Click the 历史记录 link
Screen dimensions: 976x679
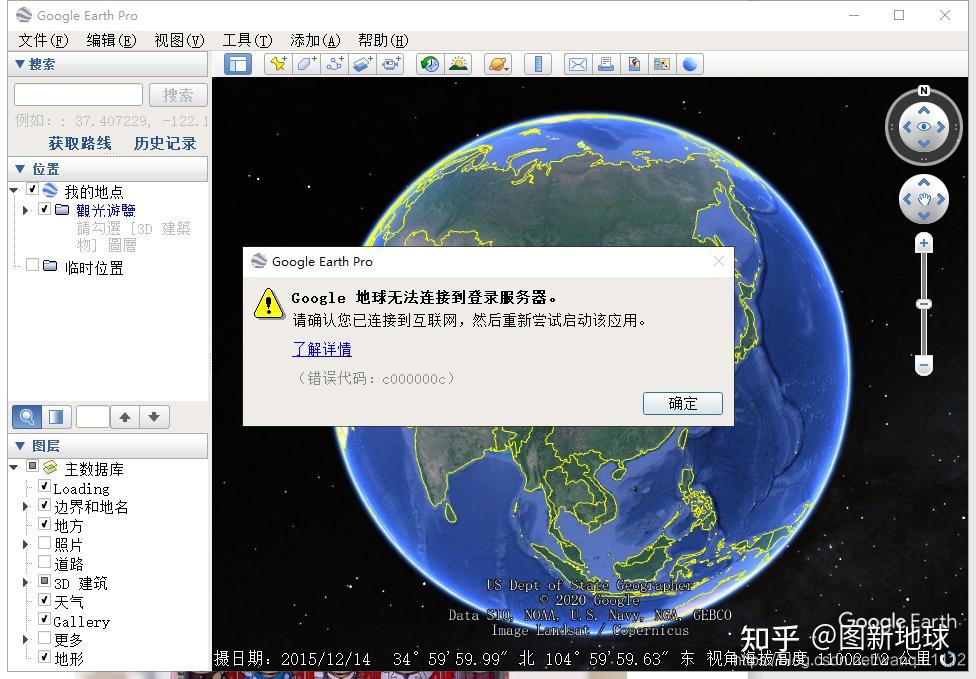tap(165, 143)
